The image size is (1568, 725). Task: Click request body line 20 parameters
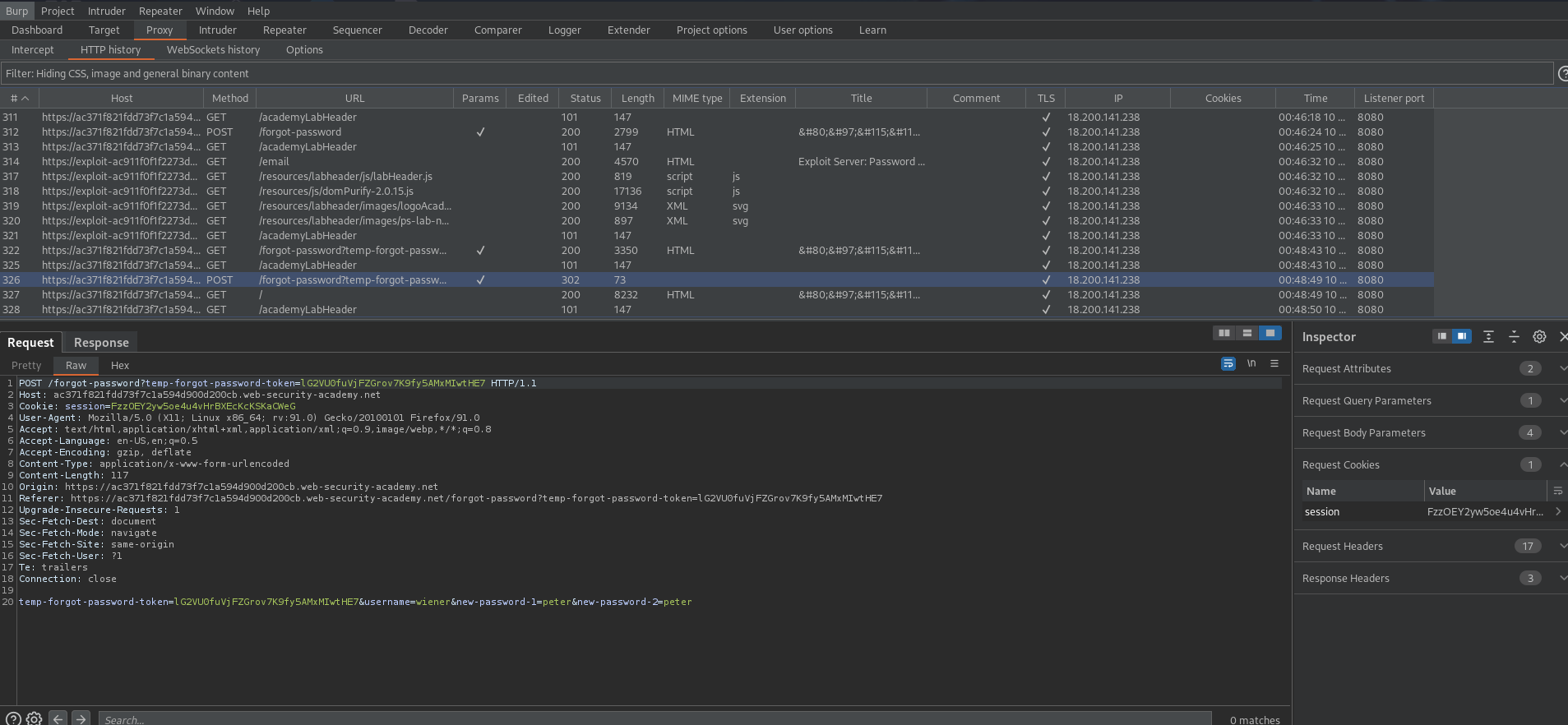(x=355, y=602)
